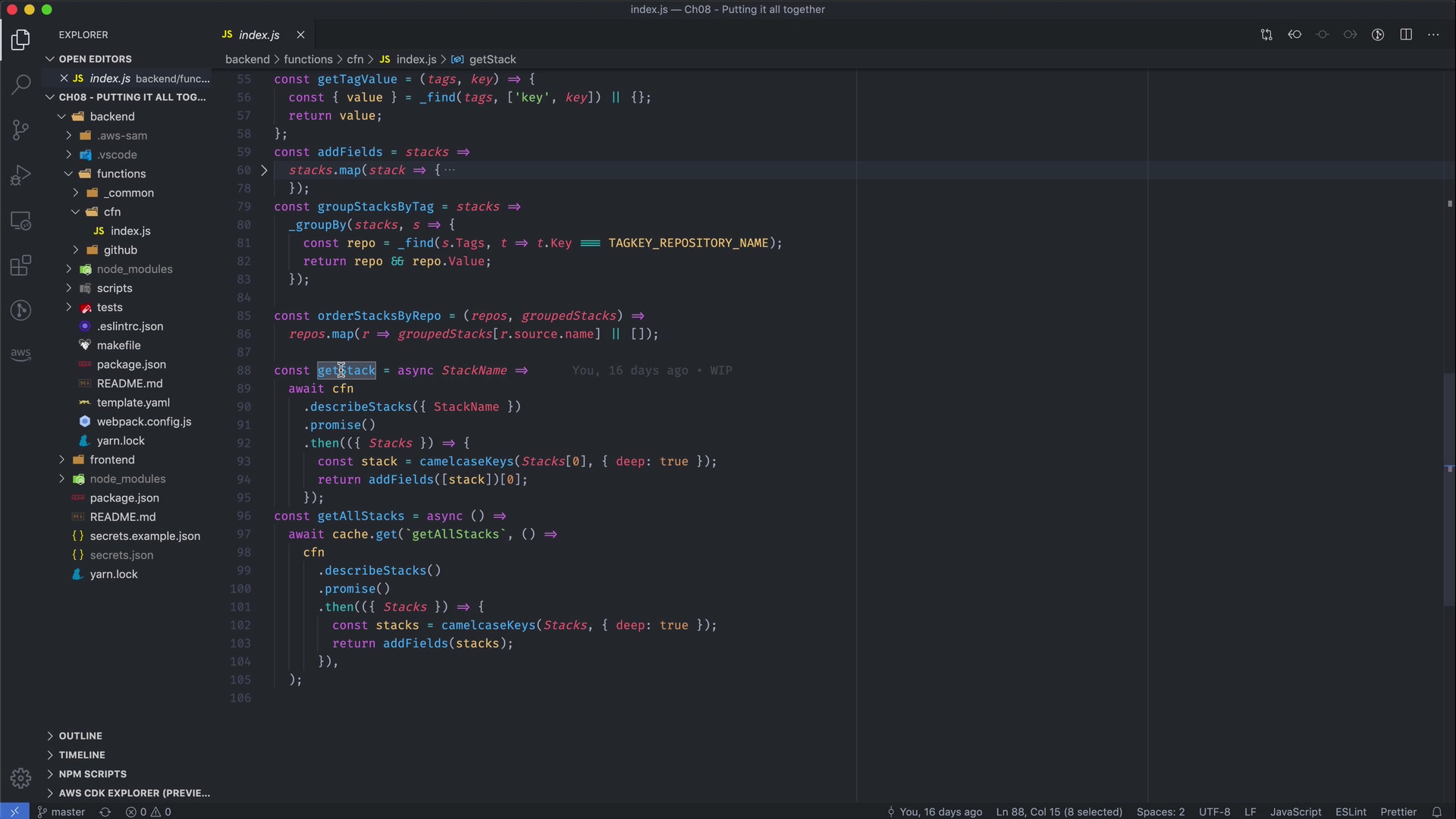
Task: Click the Split Editor Right icon
Action: point(1406,35)
